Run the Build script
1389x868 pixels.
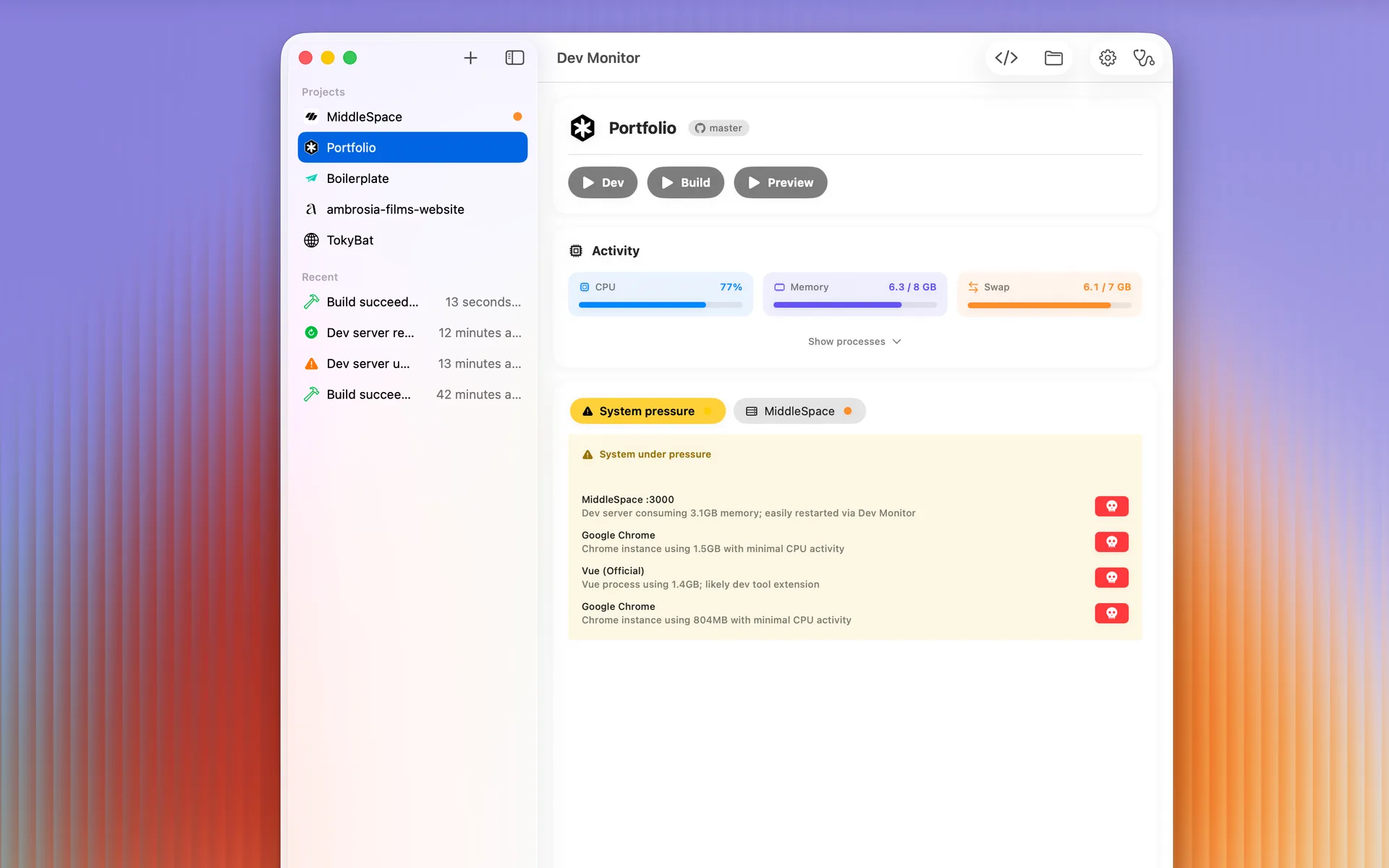(685, 182)
